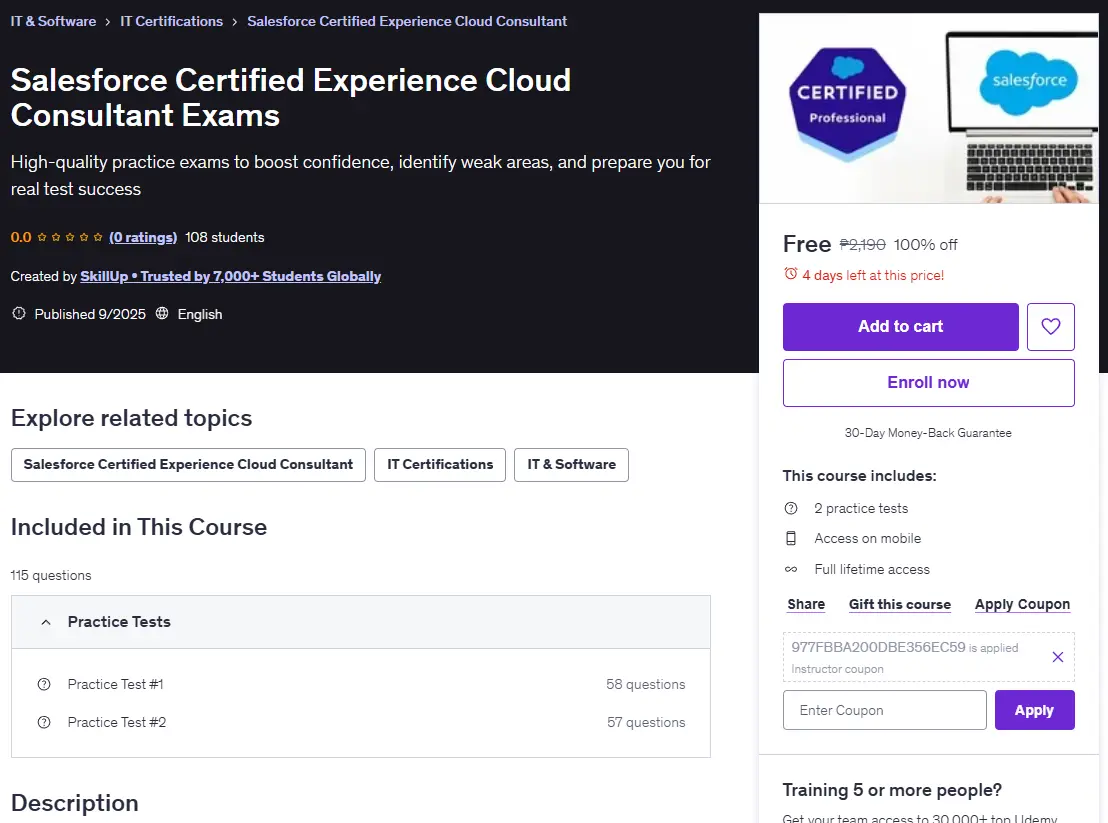Click the applied coupon code 977FBBA200DBE356EC59
Viewport: 1108px width, 823px height.
(878, 647)
